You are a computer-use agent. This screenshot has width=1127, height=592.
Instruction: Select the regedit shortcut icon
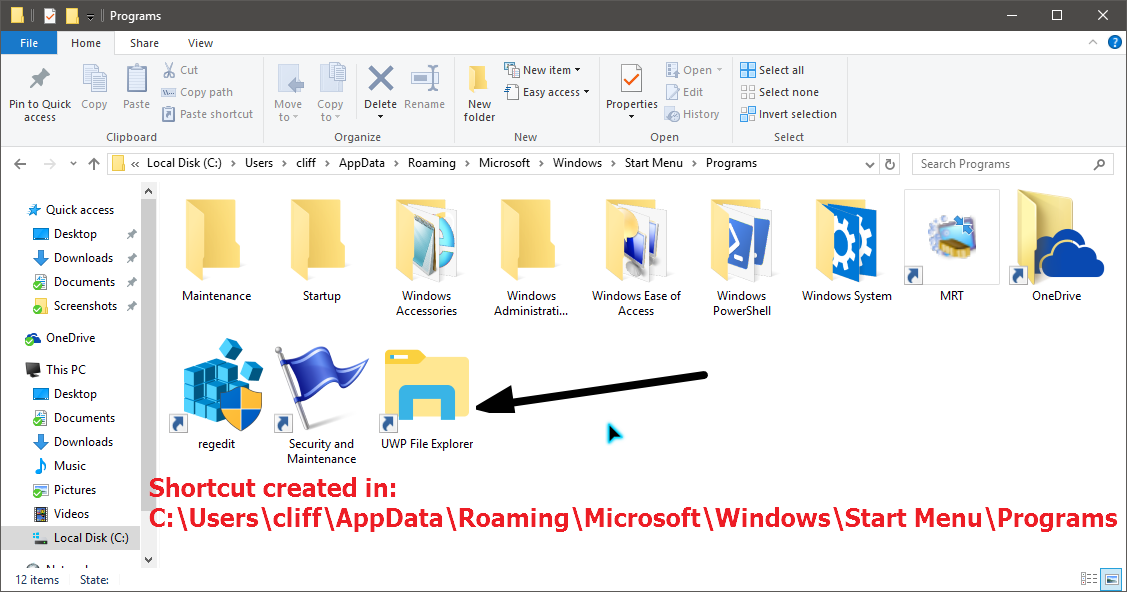[x=216, y=386]
